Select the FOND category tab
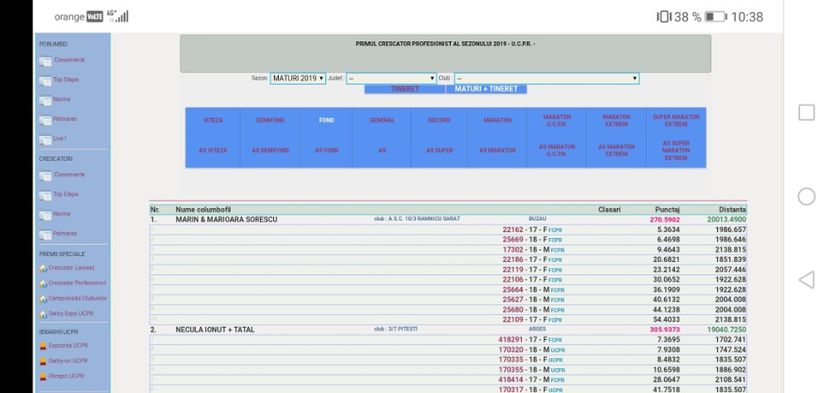 (327, 120)
